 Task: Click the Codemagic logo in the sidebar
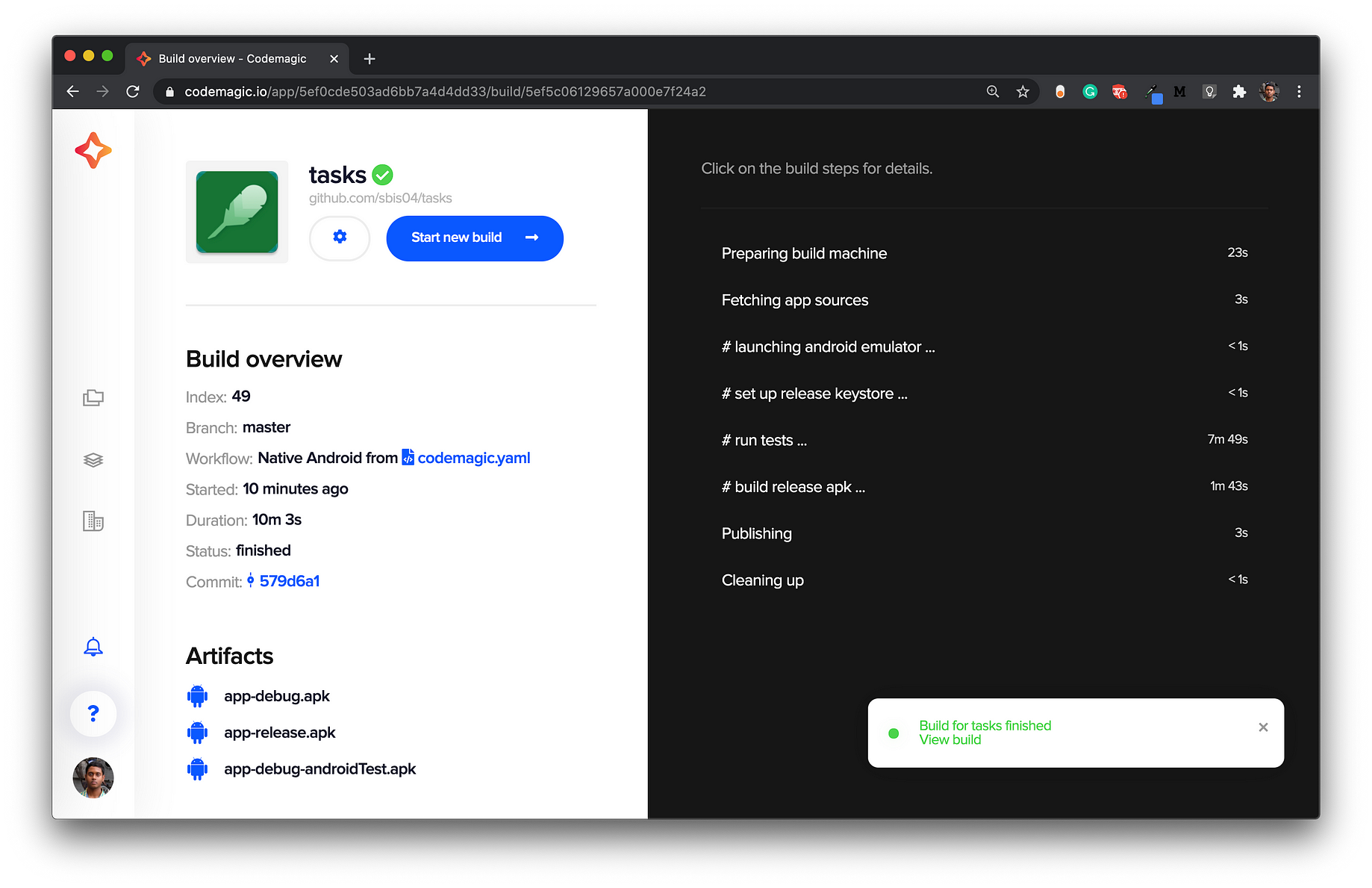pyautogui.click(x=93, y=150)
